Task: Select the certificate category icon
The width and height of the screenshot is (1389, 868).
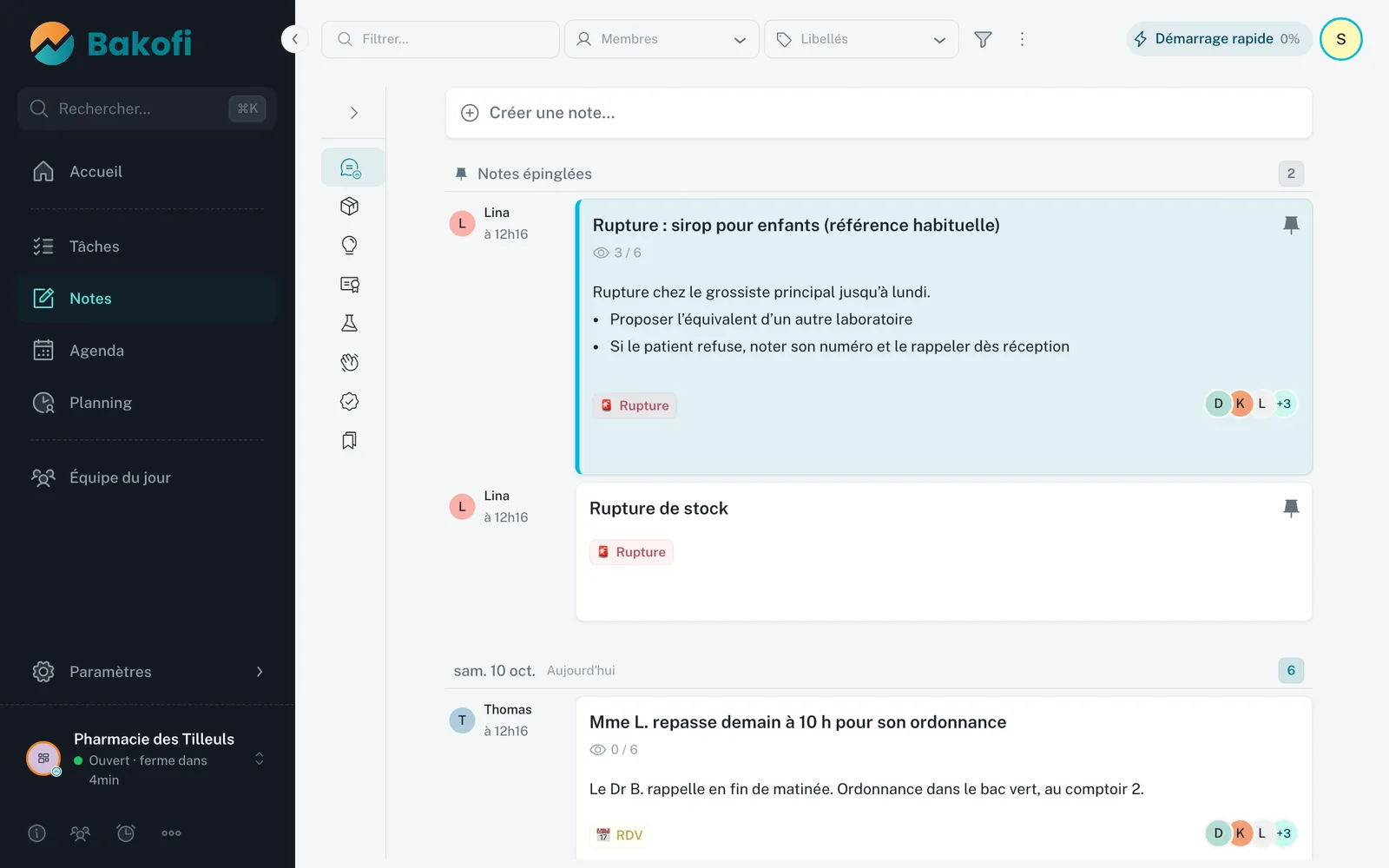Action: [350, 285]
